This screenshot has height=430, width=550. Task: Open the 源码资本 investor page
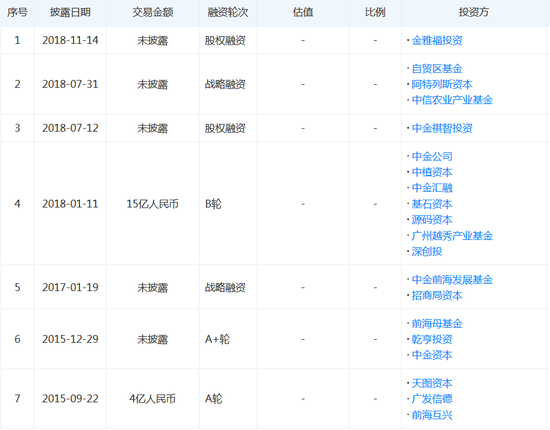(432, 220)
